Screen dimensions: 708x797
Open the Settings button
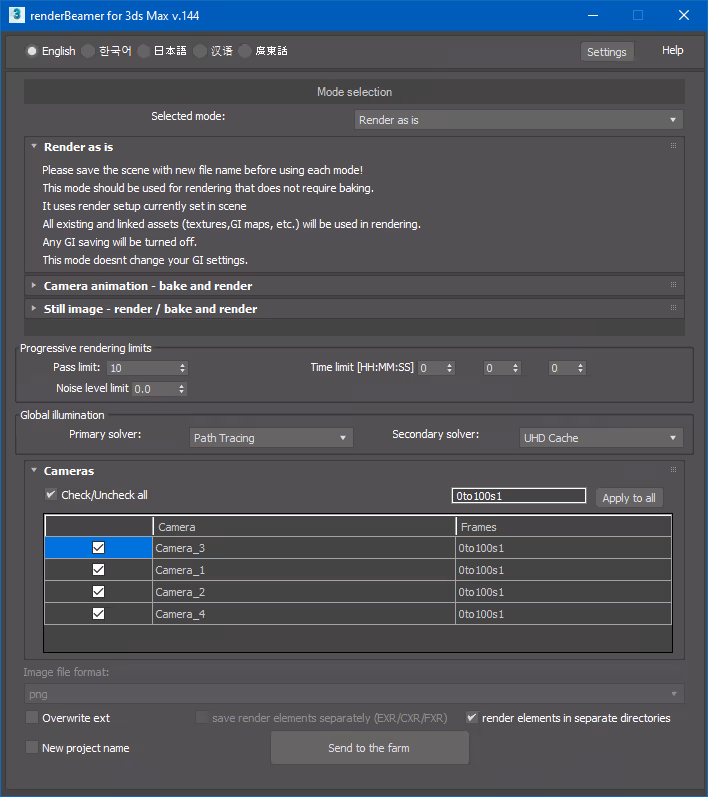pyautogui.click(x=607, y=52)
